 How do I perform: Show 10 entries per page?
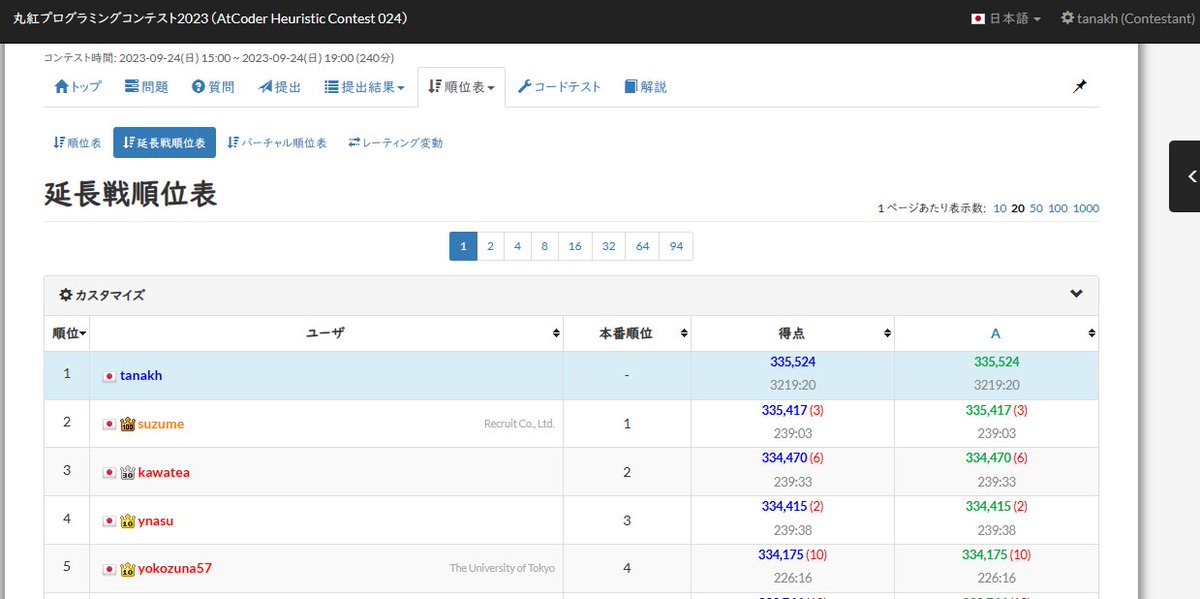click(1000, 208)
